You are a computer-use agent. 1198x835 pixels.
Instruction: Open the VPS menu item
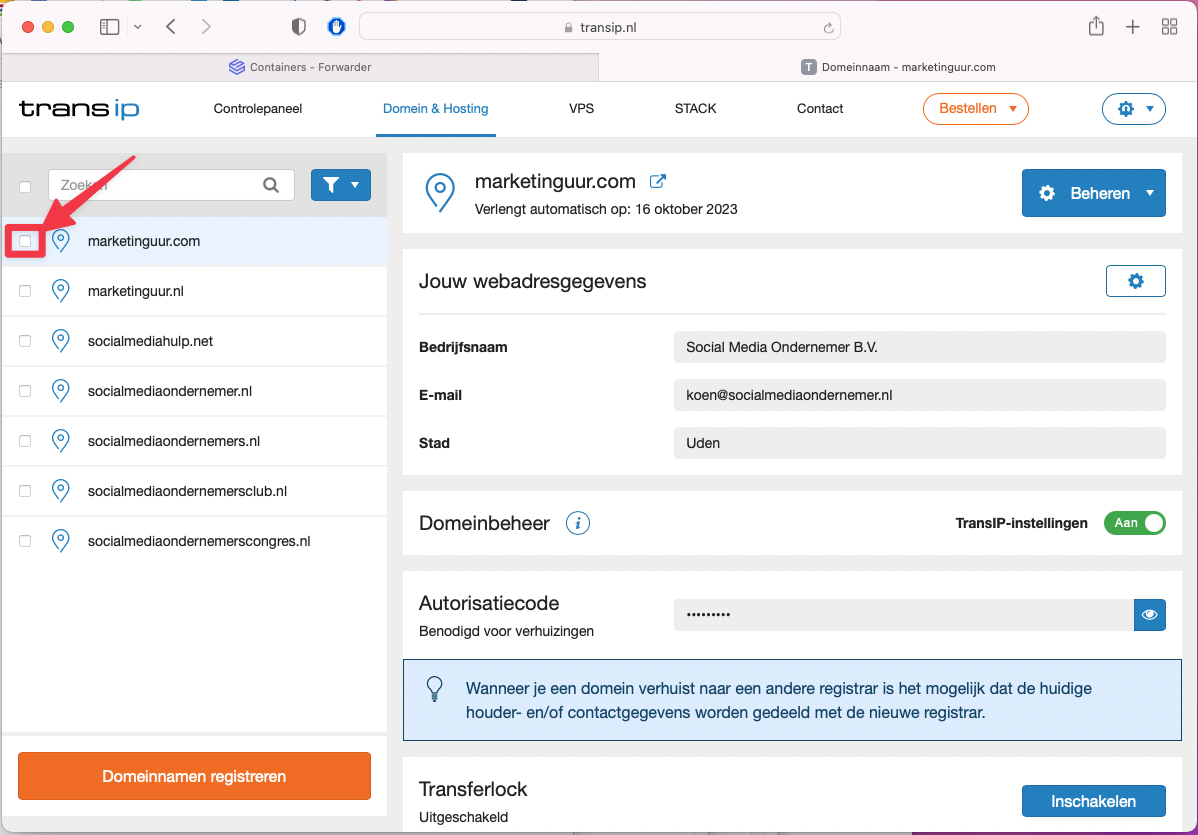(x=581, y=109)
